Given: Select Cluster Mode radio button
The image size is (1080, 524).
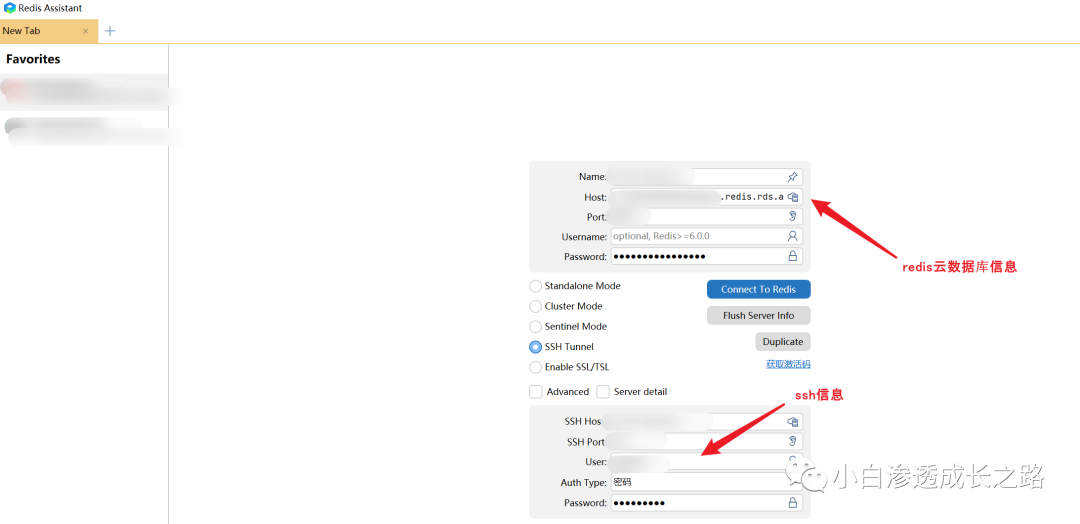Looking at the screenshot, I should tap(535, 306).
